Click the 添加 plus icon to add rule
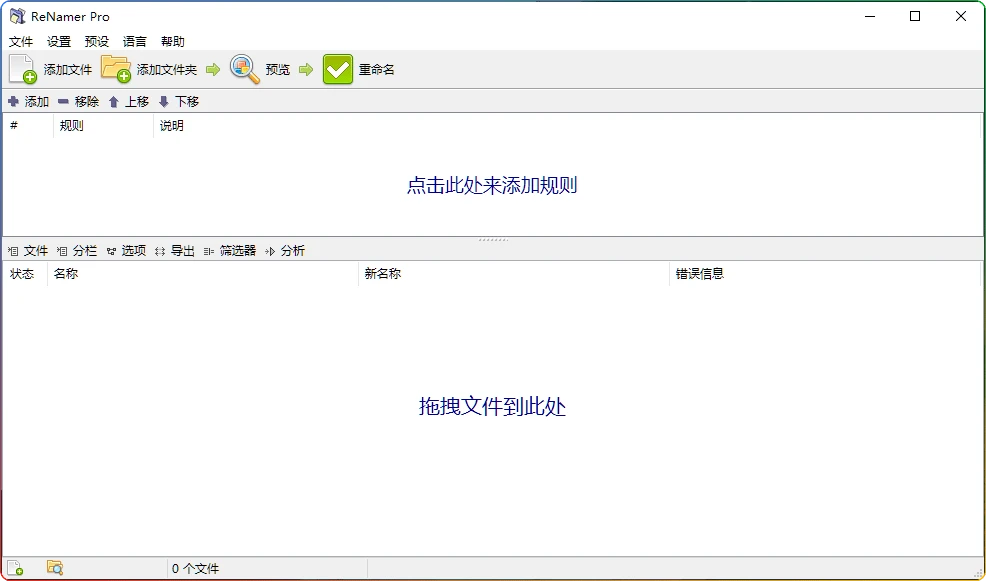 tap(12, 101)
